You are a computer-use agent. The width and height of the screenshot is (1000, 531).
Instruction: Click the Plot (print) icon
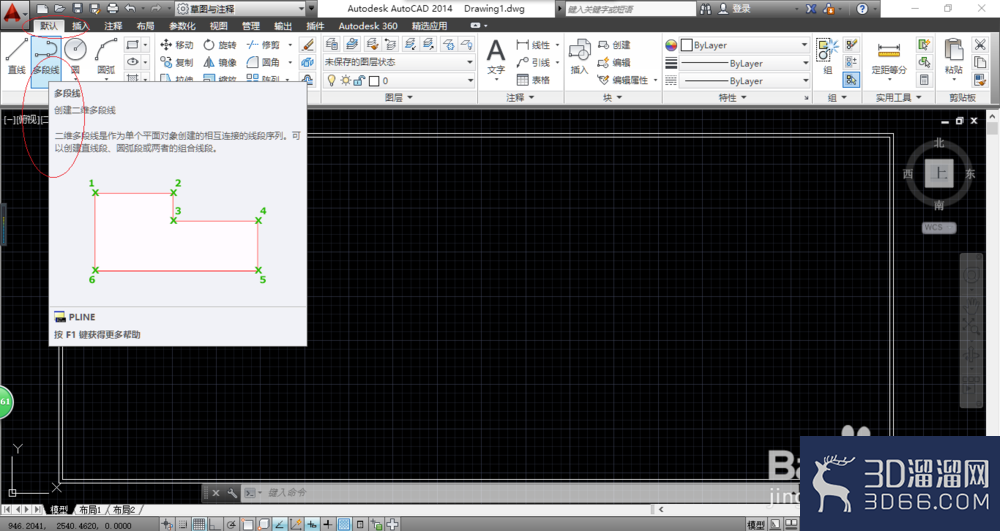pos(113,8)
